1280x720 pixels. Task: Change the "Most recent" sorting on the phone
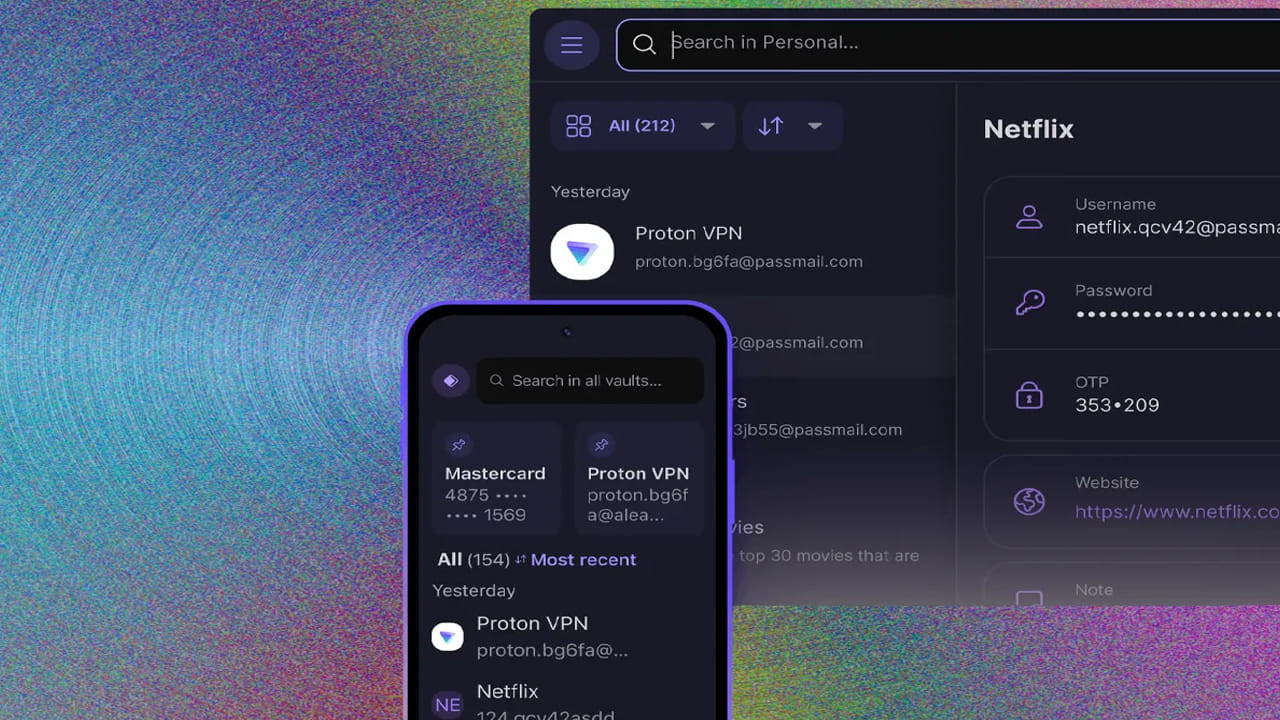point(575,560)
